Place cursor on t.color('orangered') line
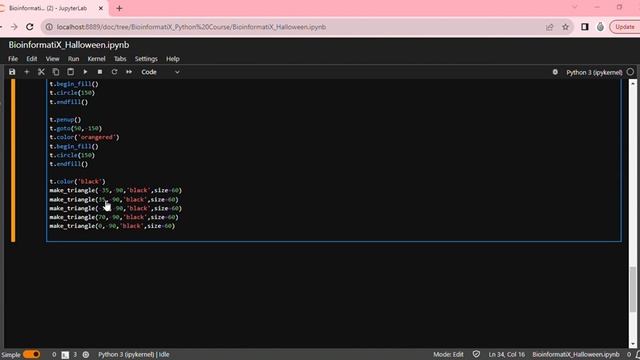Viewport: 640px width, 360px height. click(x=84, y=137)
